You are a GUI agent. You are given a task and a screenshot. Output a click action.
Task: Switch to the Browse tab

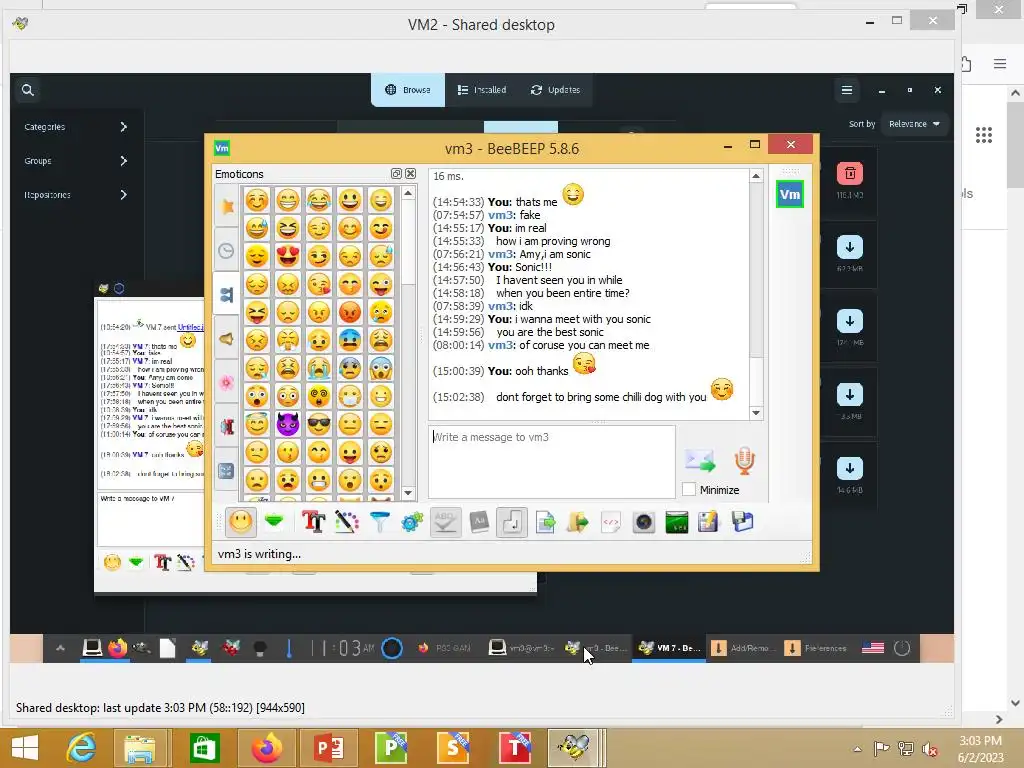coord(408,89)
